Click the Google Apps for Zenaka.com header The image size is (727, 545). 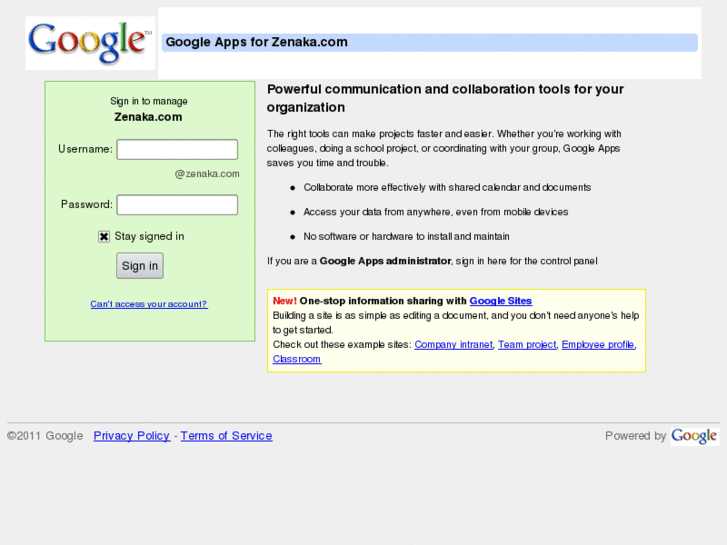257,42
